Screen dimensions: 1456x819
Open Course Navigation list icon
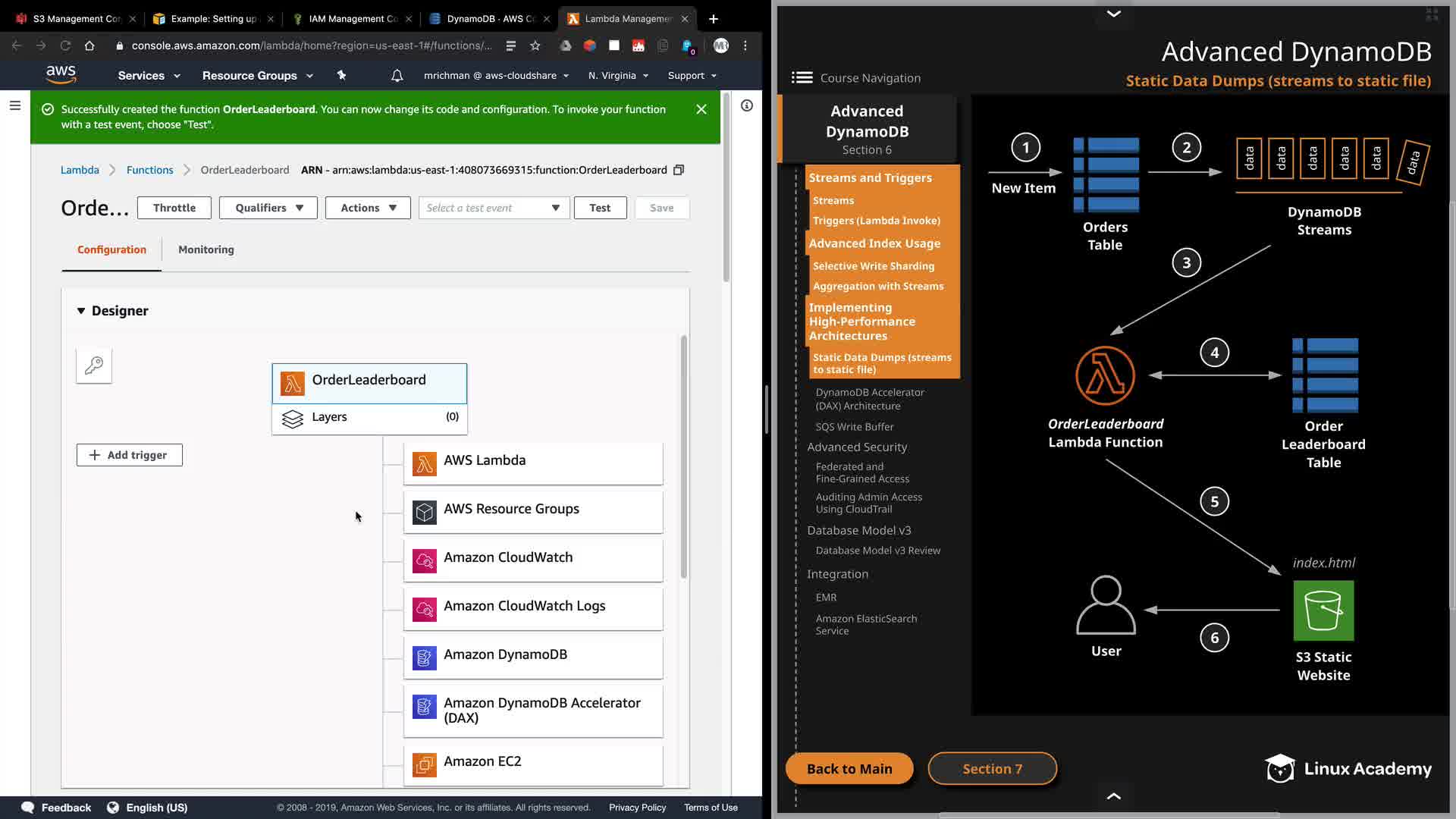[x=802, y=77]
